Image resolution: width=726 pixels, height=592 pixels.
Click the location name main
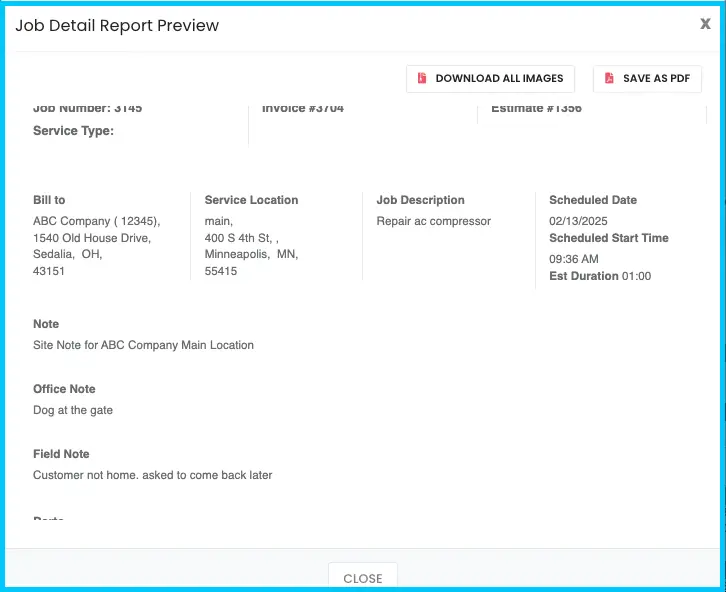pos(219,221)
